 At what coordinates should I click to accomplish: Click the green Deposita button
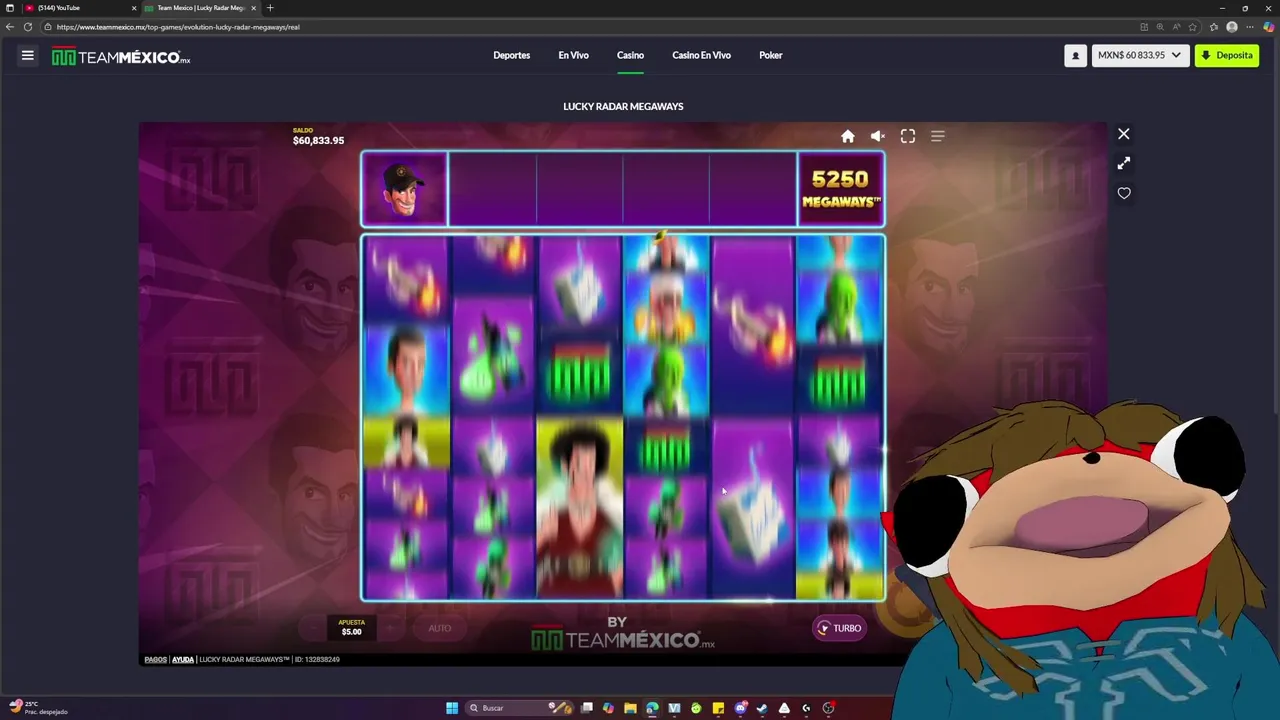click(1227, 56)
